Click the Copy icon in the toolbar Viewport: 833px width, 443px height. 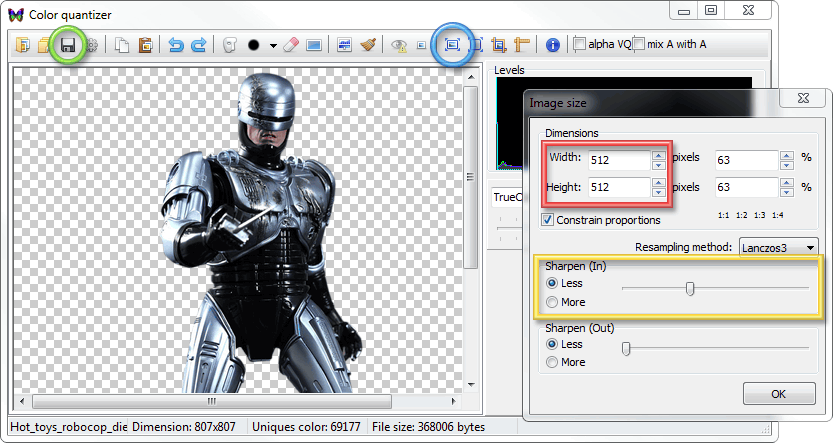click(x=122, y=45)
